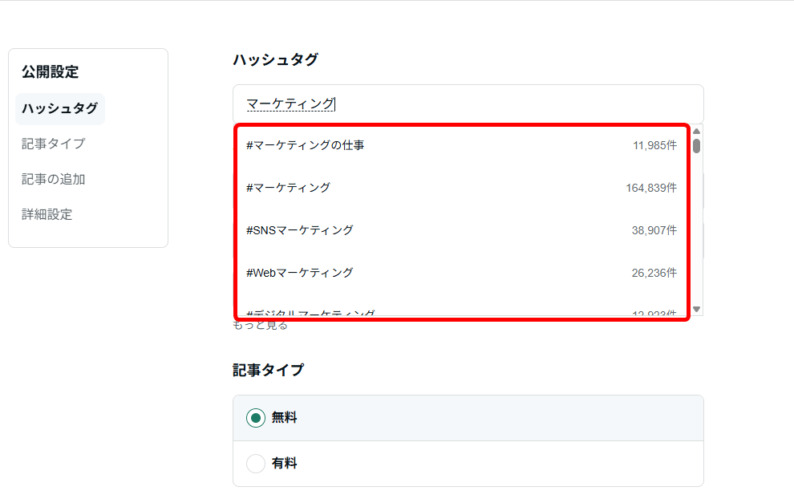This screenshot has height=499, width=794.
Task: Open ハッシュタグ in the sidebar
Action: [x=60, y=108]
